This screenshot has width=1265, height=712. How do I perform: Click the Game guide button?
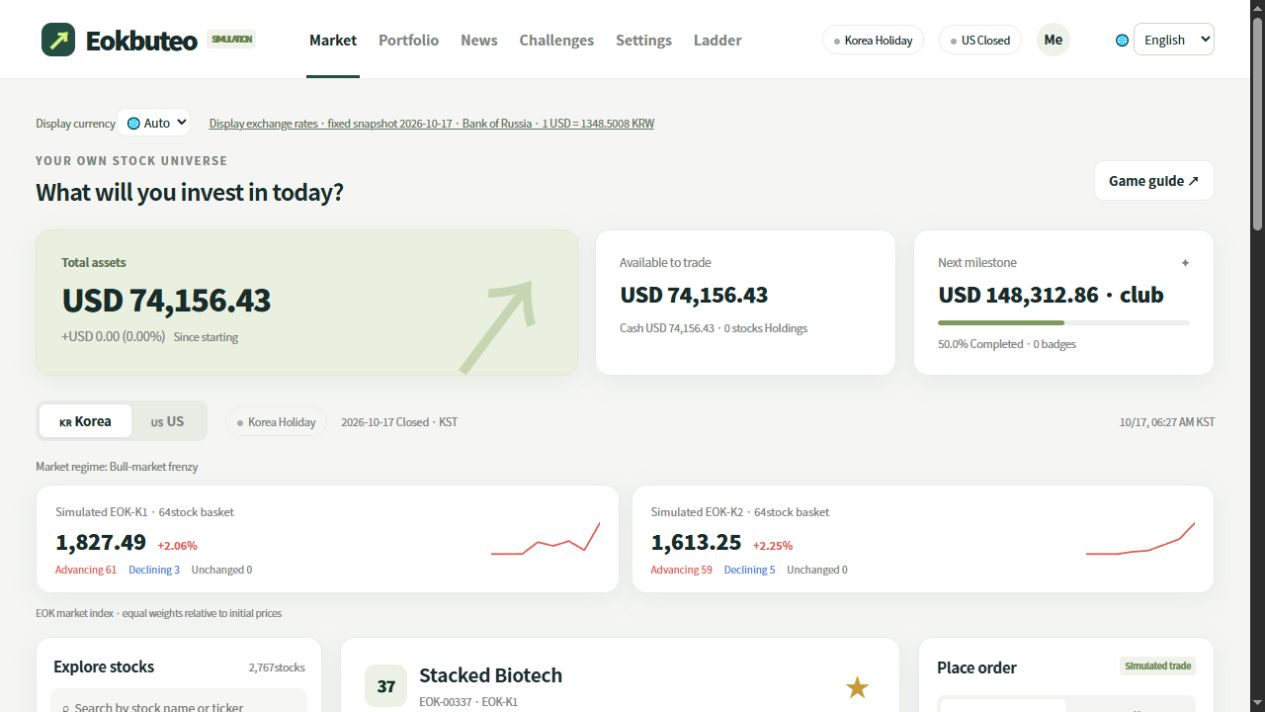(1154, 181)
